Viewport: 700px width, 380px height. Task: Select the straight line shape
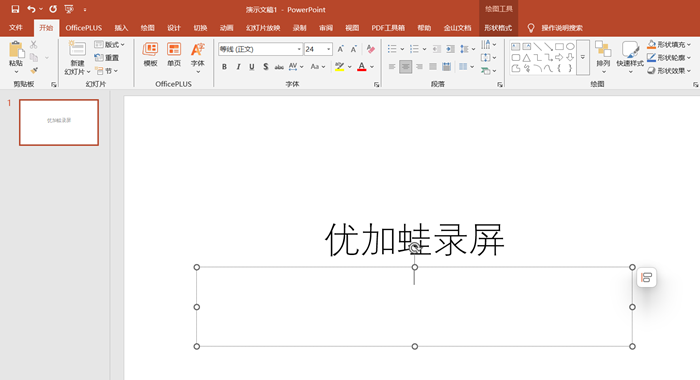pyautogui.click(x=538, y=46)
